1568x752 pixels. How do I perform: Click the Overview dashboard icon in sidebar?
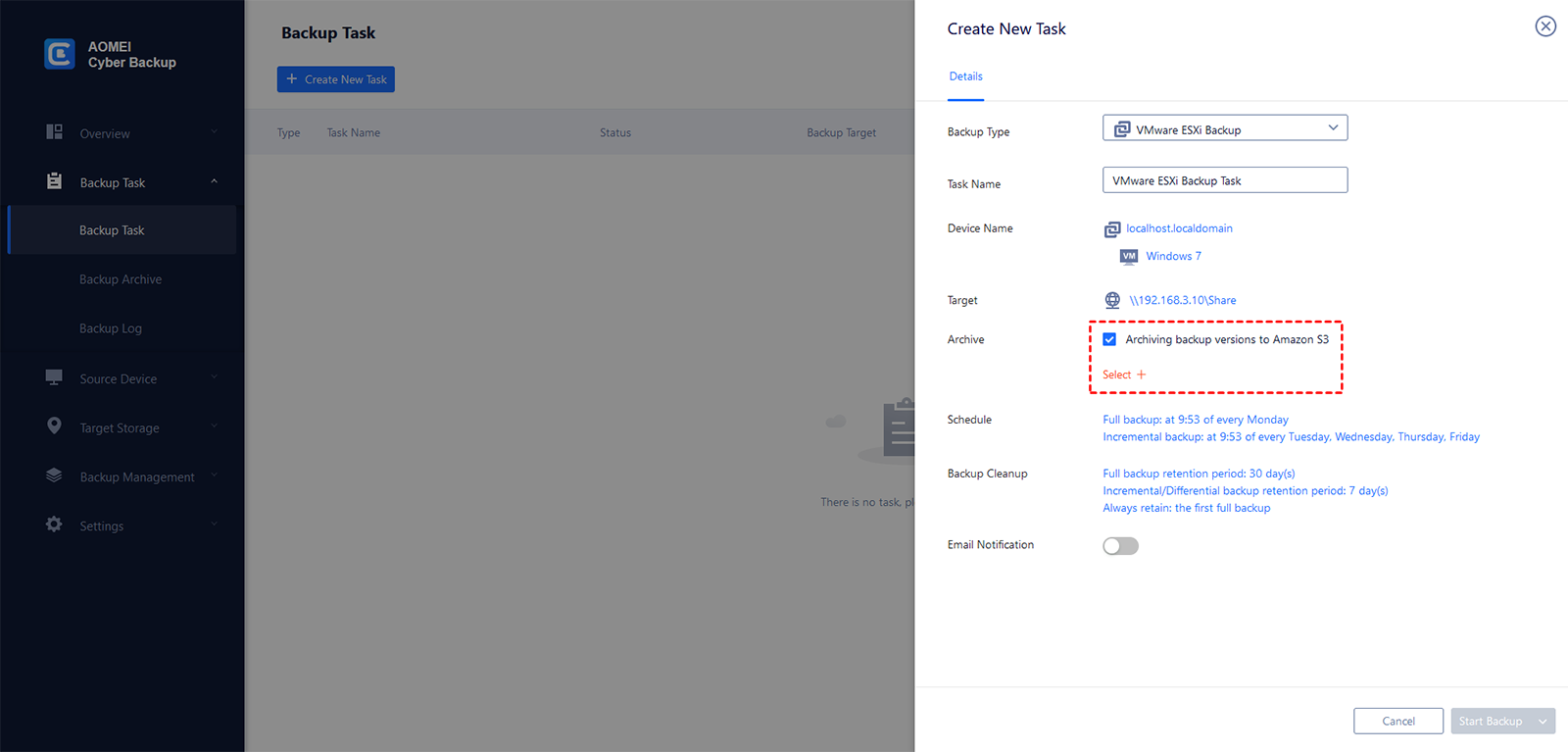(54, 131)
